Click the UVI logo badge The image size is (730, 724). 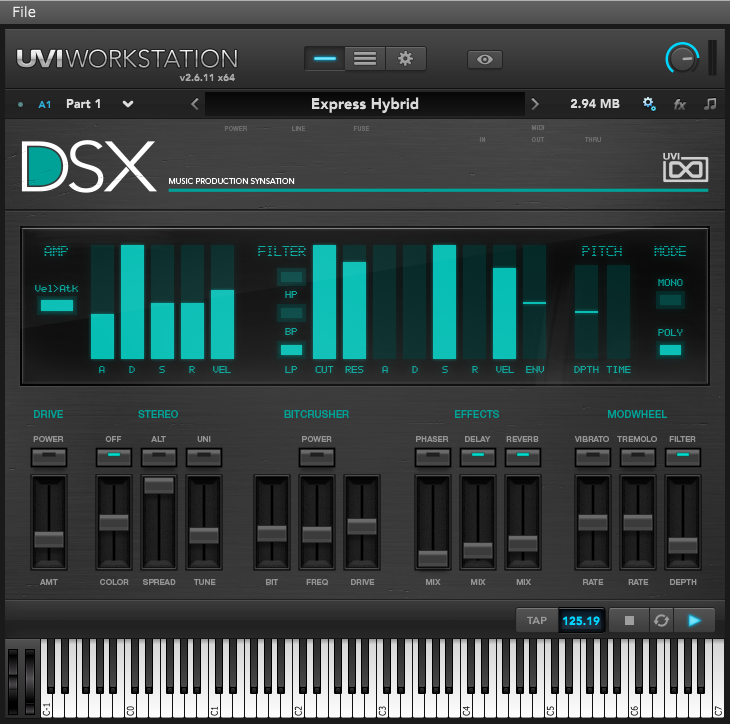coord(685,167)
